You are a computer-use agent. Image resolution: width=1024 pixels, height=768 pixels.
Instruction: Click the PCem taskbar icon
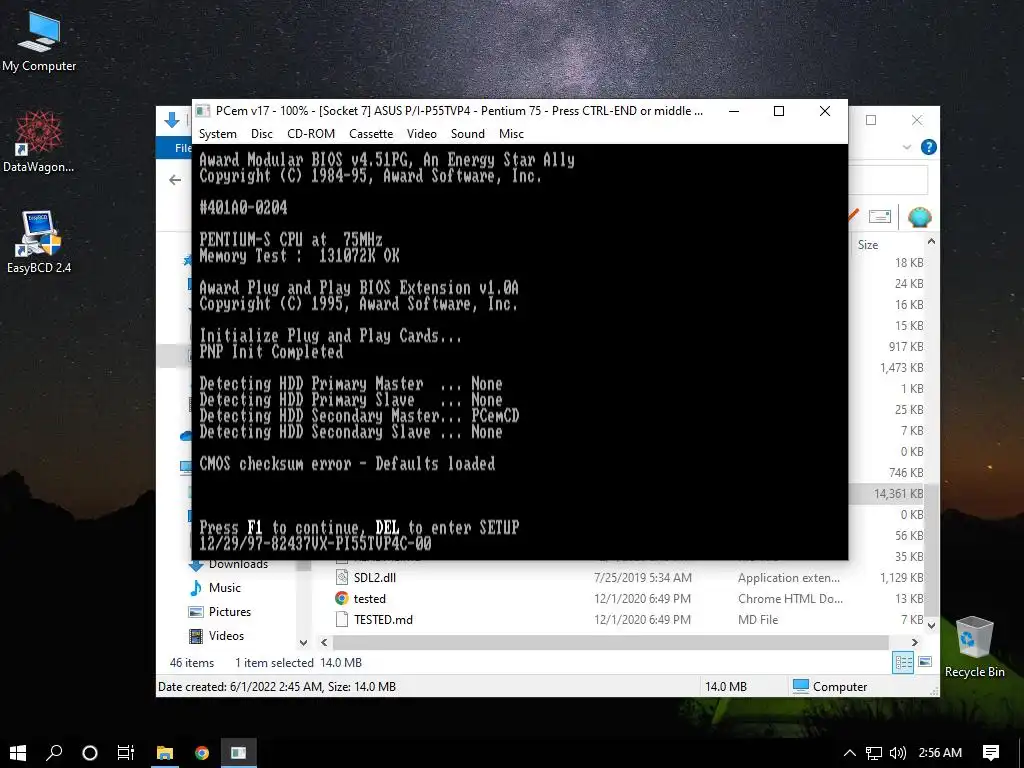point(238,752)
